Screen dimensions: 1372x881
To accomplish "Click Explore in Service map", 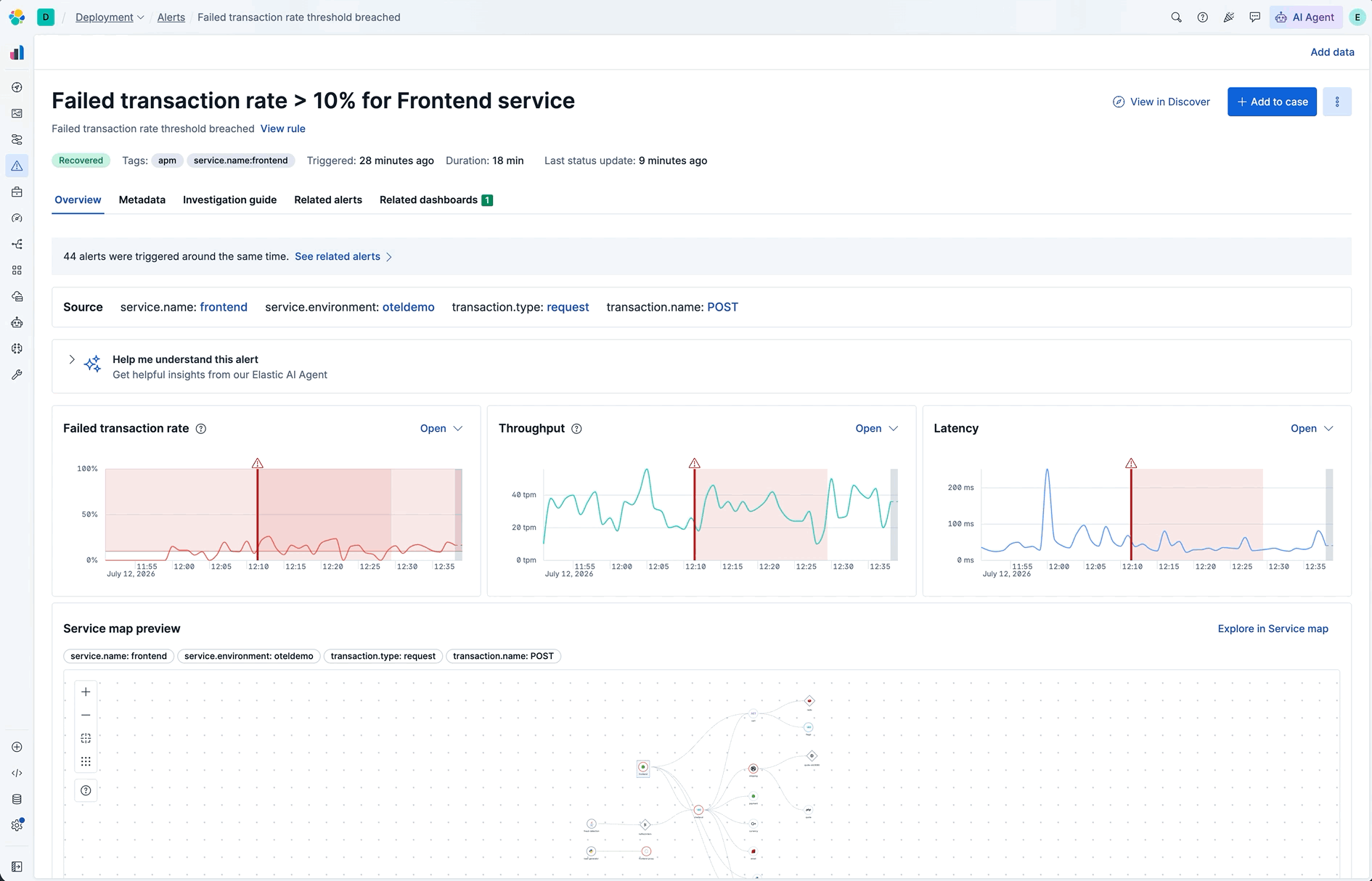I will coord(1273,628).
